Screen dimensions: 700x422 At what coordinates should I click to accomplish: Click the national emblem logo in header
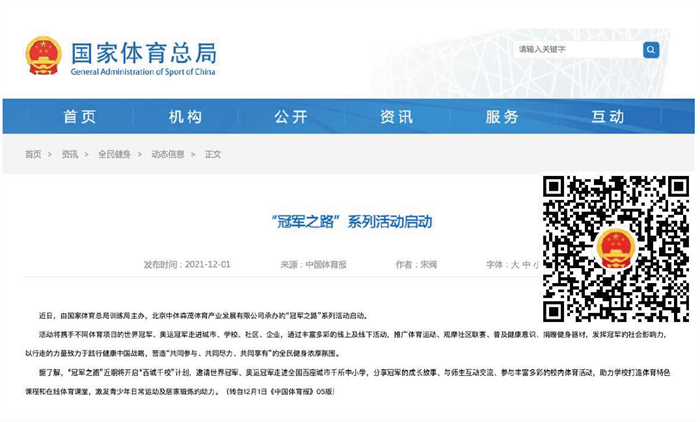43,55
